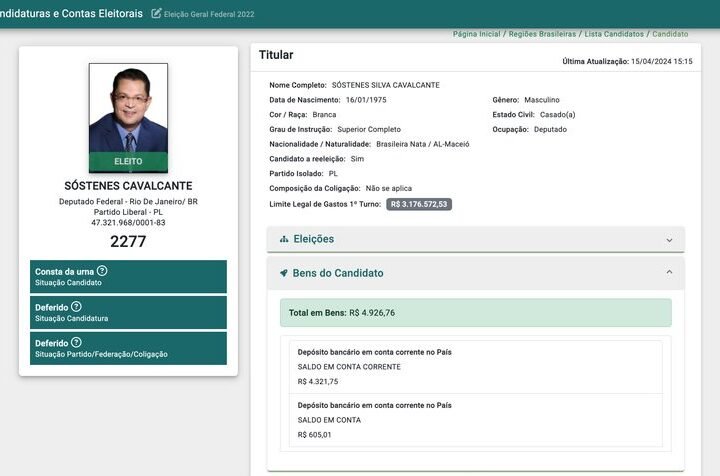
Task: Open help icon beside Deferido Situação Candidatura
Action: (76, 307)
